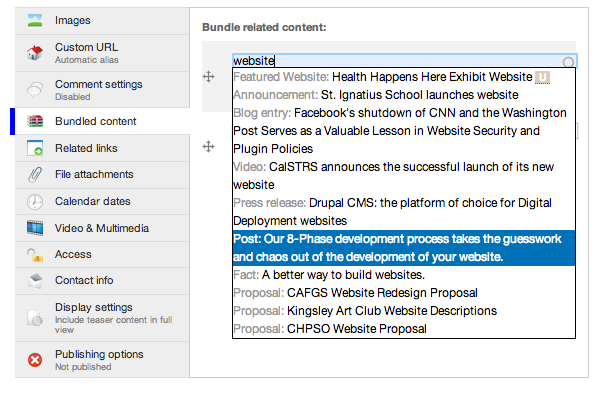Click the Calendar dates clock icon
Screen dimensions: 597x396
[35, 201]
